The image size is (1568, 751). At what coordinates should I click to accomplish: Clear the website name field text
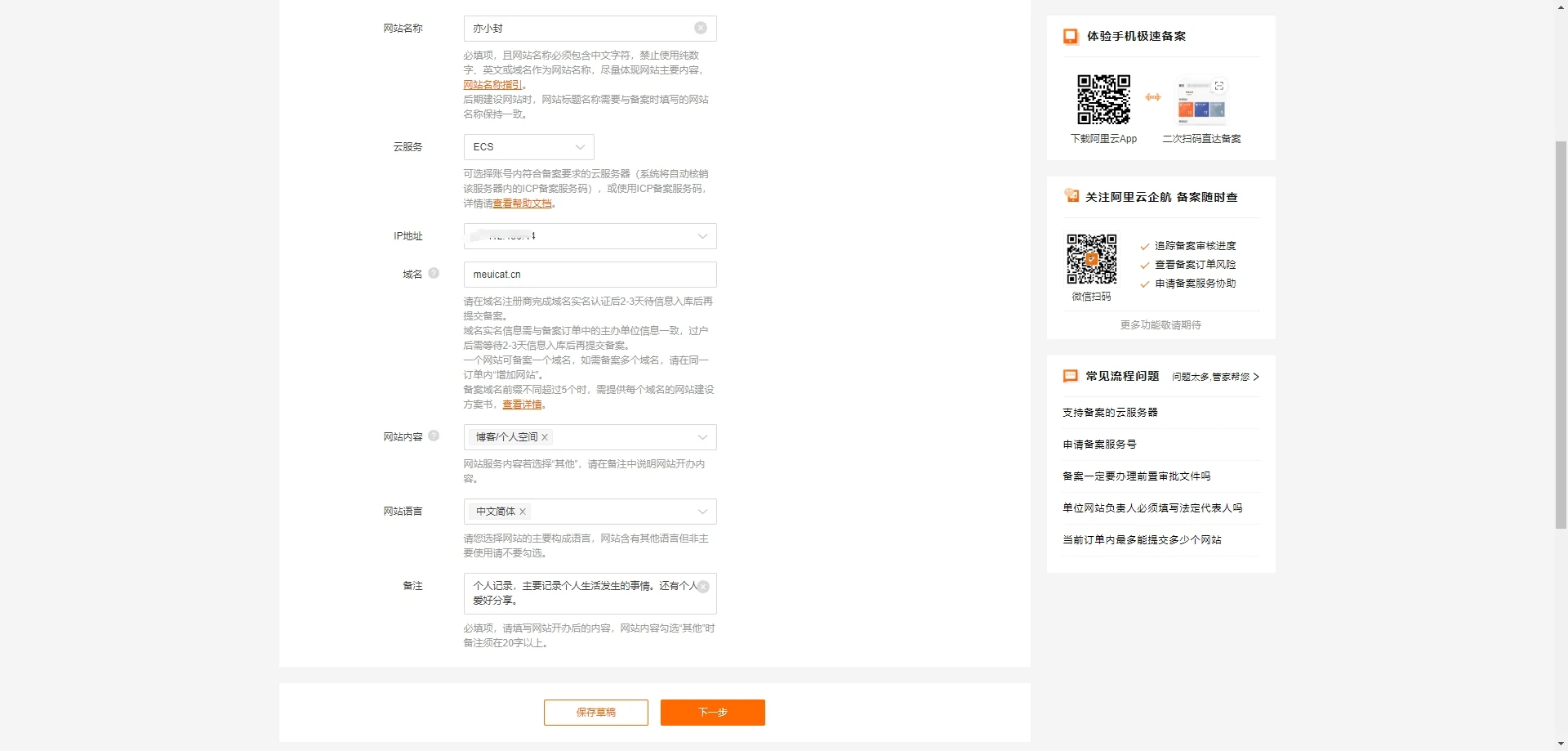click(700, 29)
